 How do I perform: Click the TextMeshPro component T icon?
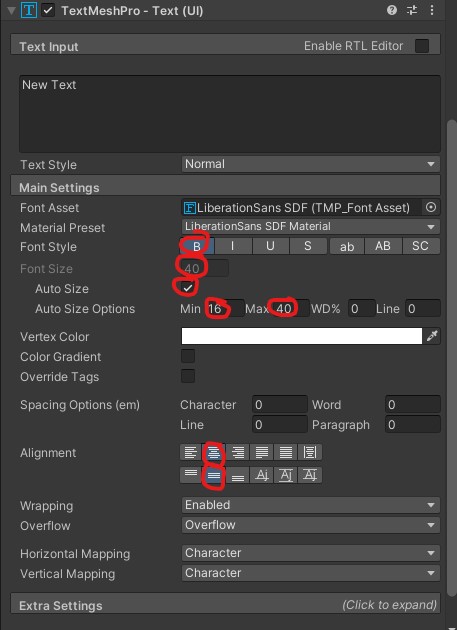pyautogui.click(x=29, y=10)
